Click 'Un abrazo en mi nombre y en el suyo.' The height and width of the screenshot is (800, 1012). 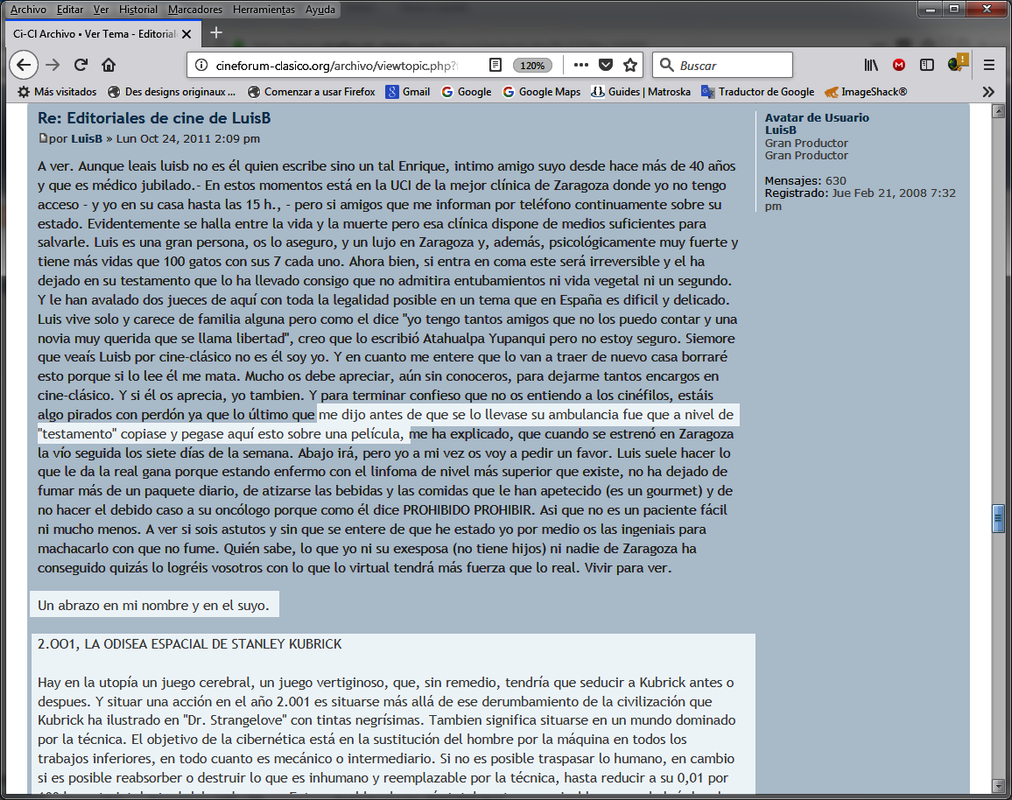tap(153, 605)
